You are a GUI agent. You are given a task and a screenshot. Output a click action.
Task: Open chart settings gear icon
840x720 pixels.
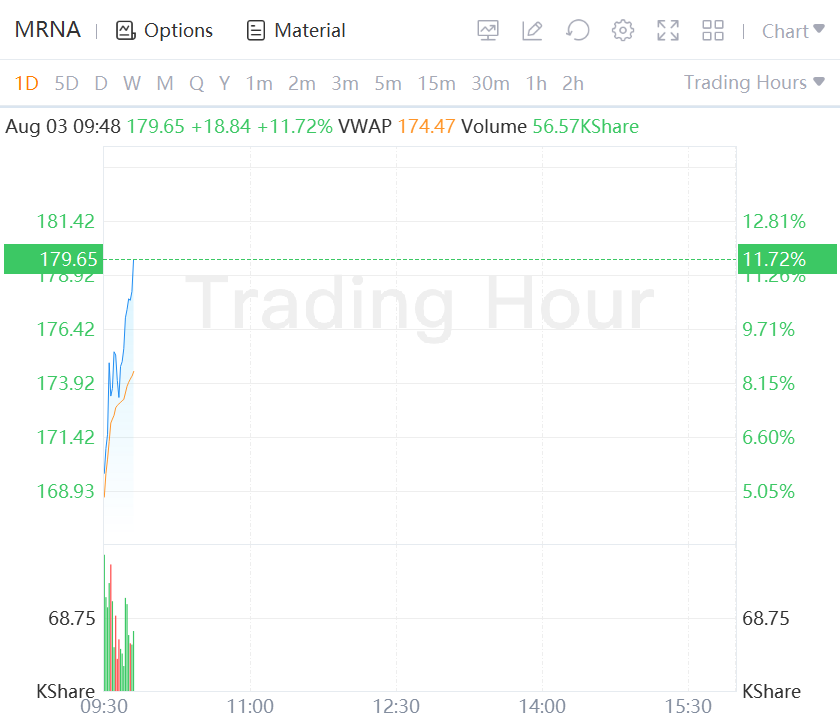coord(623,31)
